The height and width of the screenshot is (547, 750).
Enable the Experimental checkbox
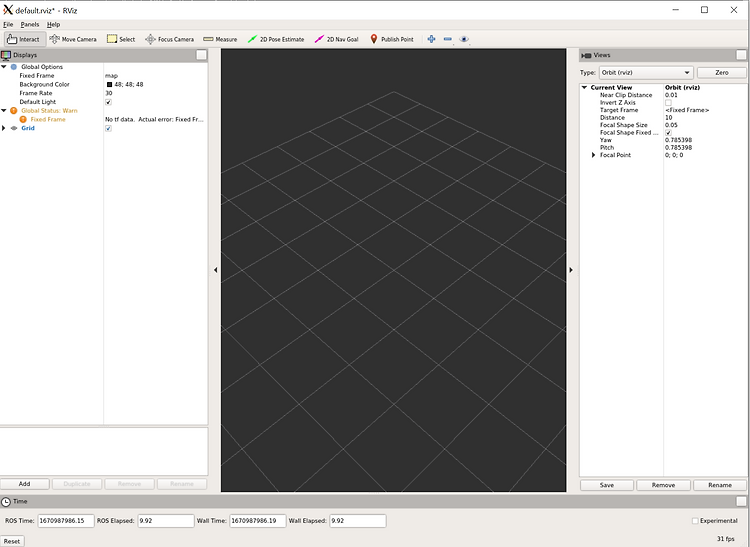[695, 521]
